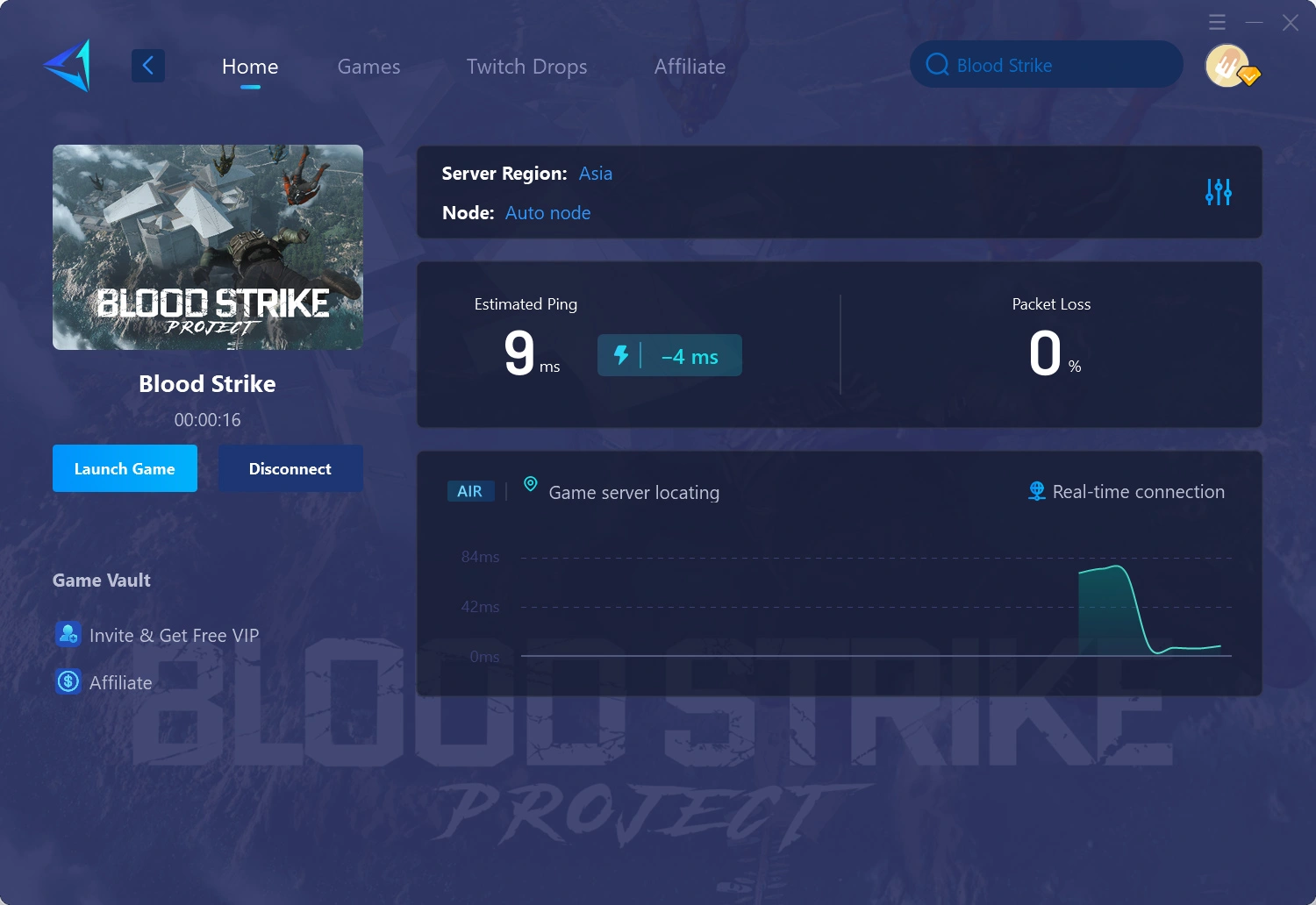
Task: Click the Affiliate dollar coin icon
Action: coord(68,681)
